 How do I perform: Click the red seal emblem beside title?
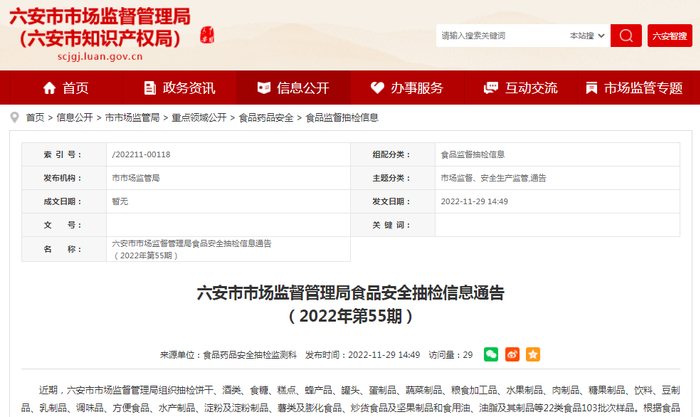click(207, 35)
